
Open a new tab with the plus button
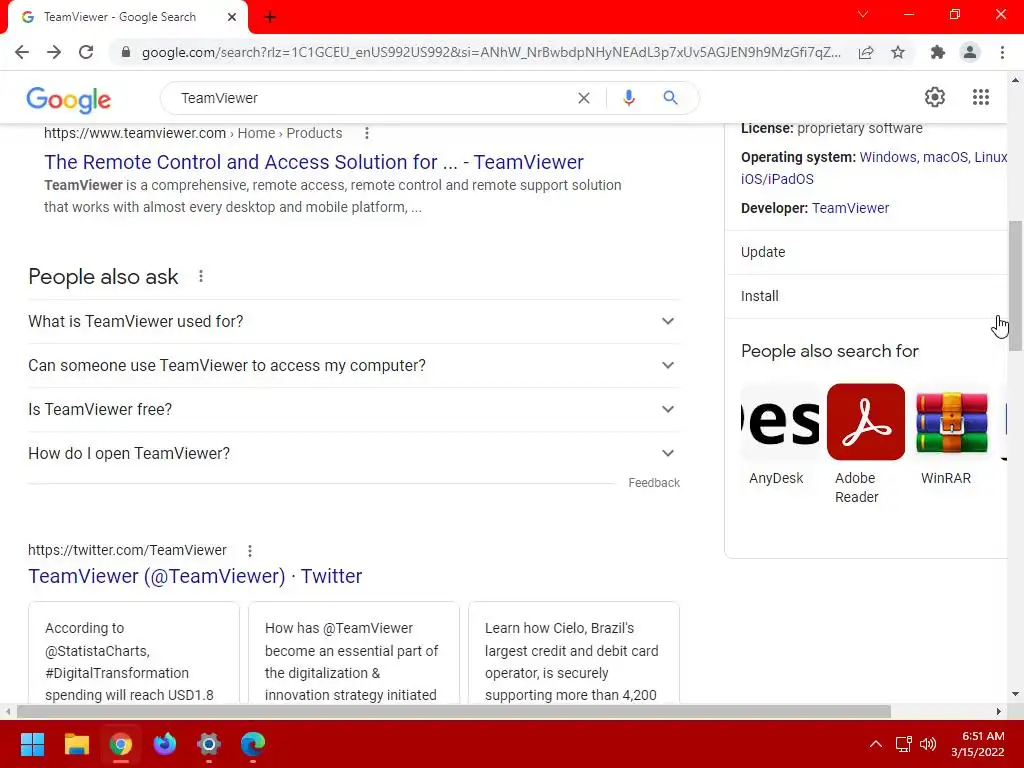pos(270,18)
